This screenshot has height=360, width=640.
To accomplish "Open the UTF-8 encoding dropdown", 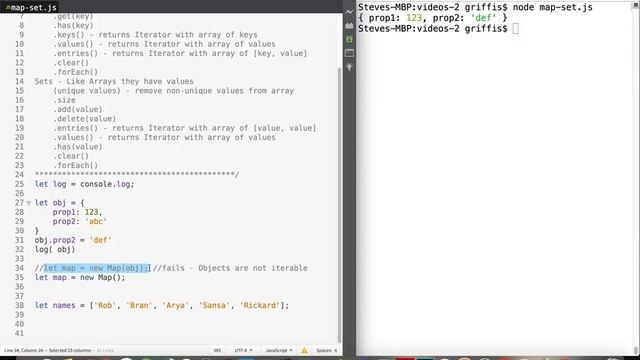I will (x=244, y=350).
